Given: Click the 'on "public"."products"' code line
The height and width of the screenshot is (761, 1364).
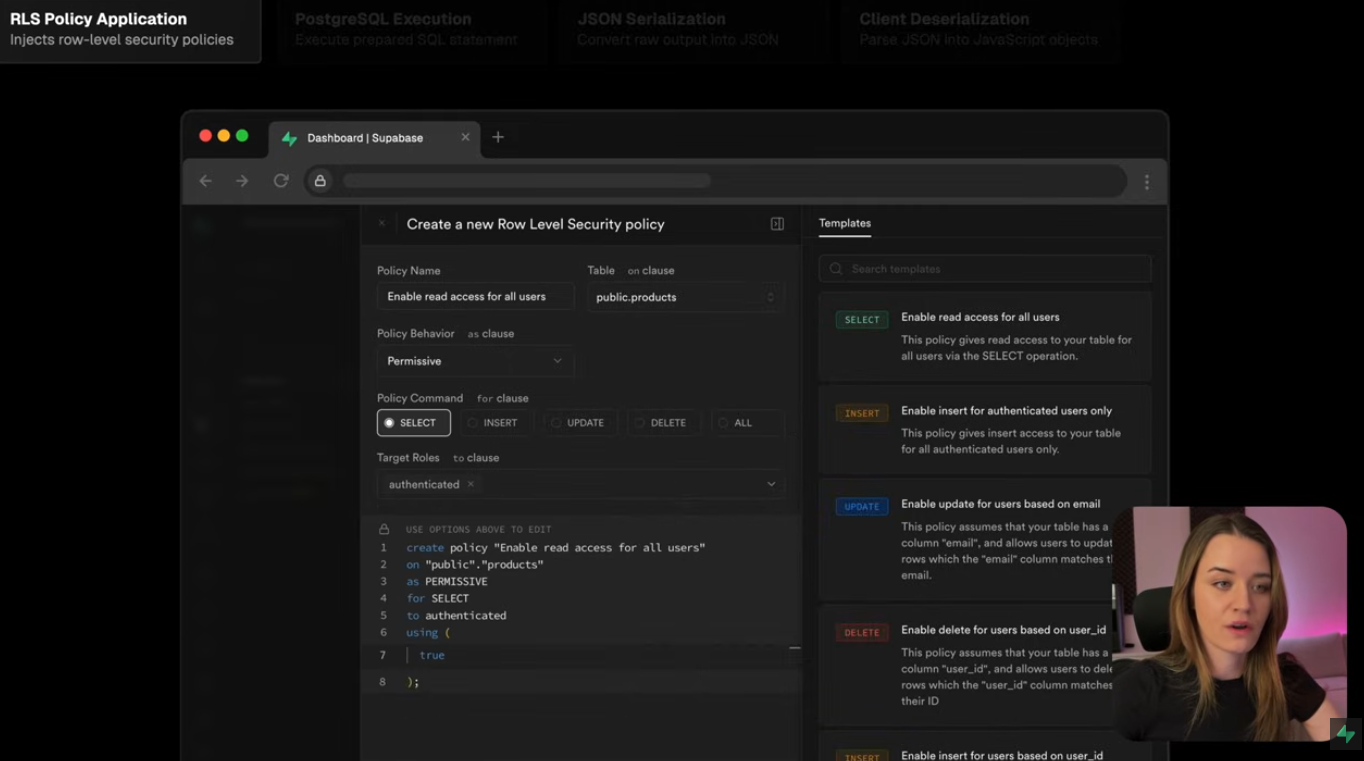Looking at the screenshot, I should click(475, 565).
